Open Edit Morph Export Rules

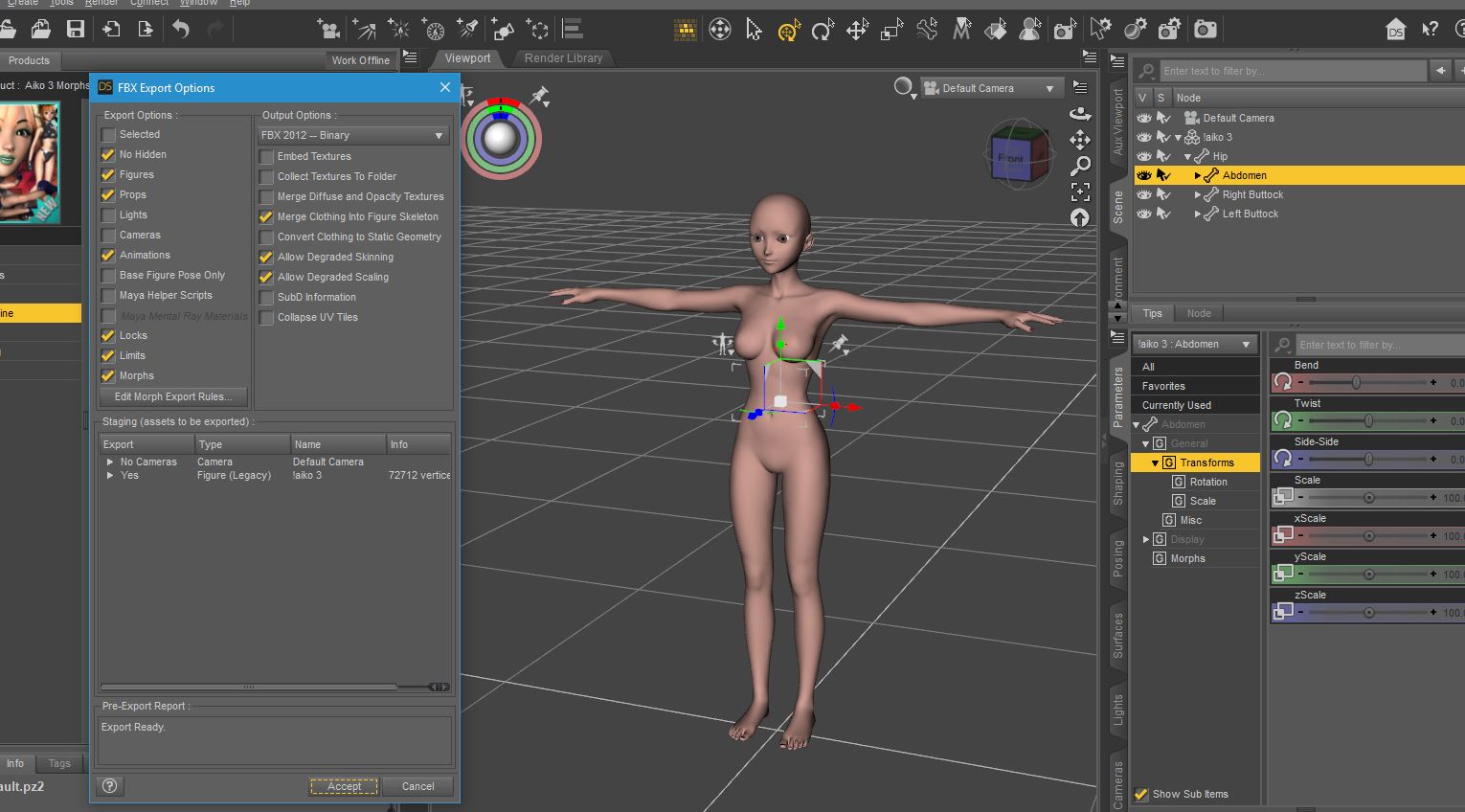(173, 396)
